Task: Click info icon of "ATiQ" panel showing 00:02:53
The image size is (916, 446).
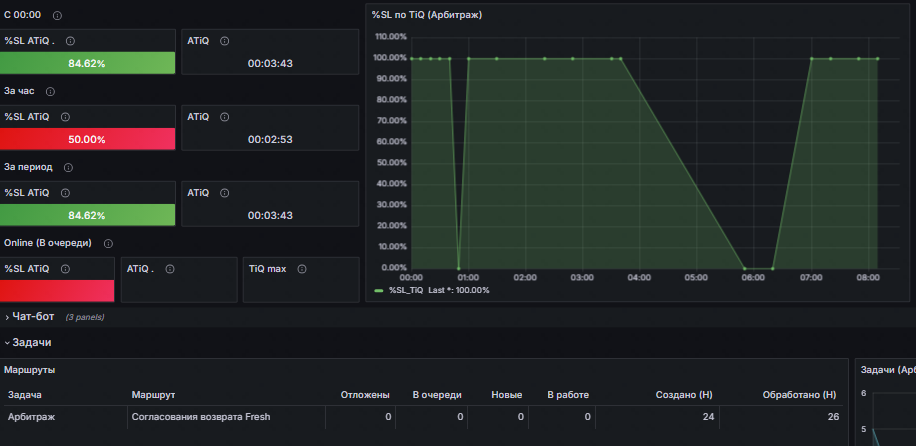Action: click(x=224, y=117)
